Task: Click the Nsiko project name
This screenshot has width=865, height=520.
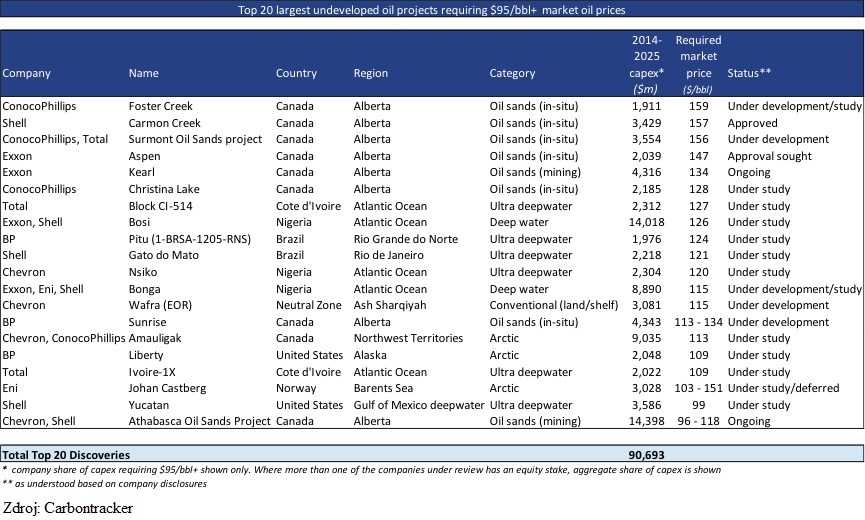Action: (x=143, y=272)
